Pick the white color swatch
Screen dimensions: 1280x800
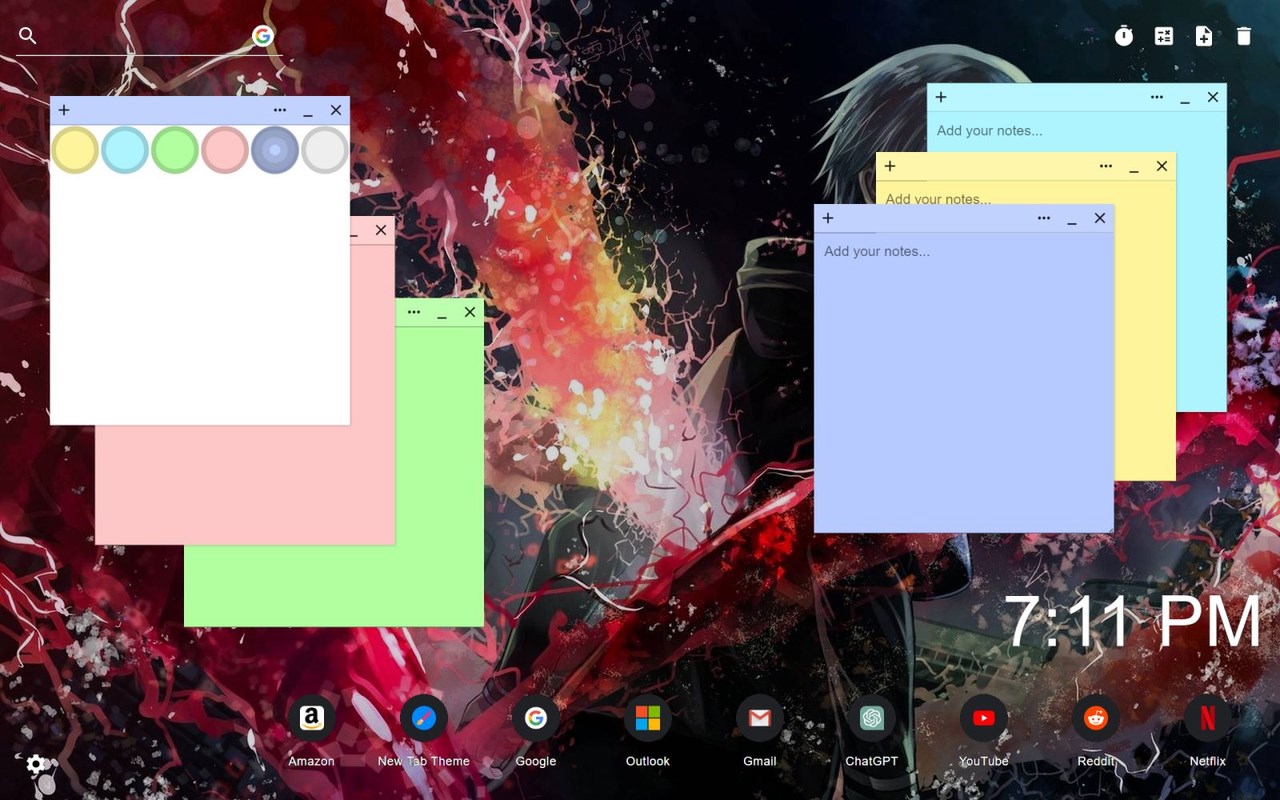pyautogui.click(x=325, y=150)
